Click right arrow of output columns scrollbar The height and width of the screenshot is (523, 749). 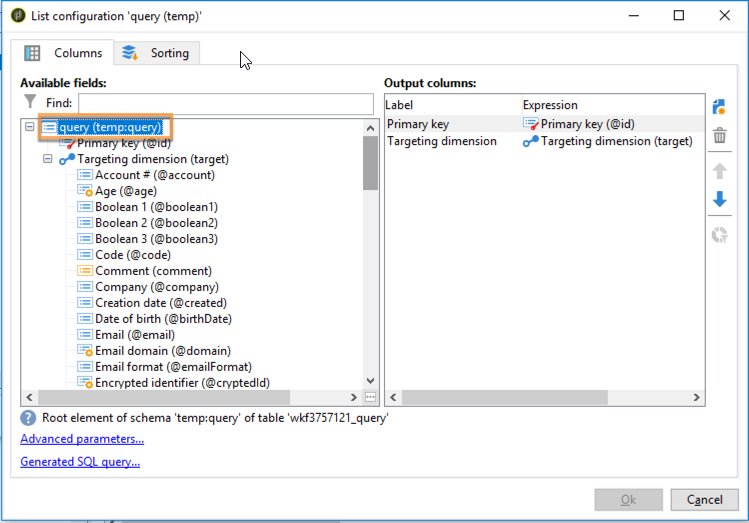tap(696, 397)
